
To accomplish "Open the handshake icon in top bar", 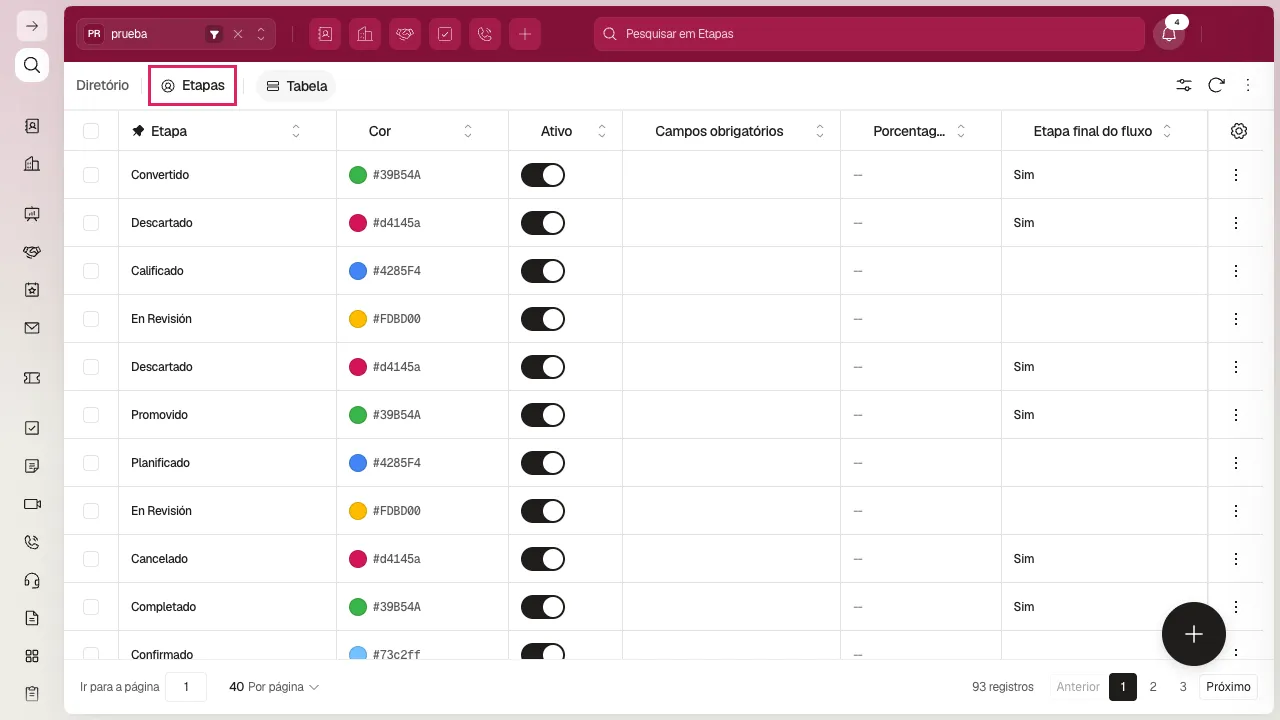I will click(x=405, y=34).
